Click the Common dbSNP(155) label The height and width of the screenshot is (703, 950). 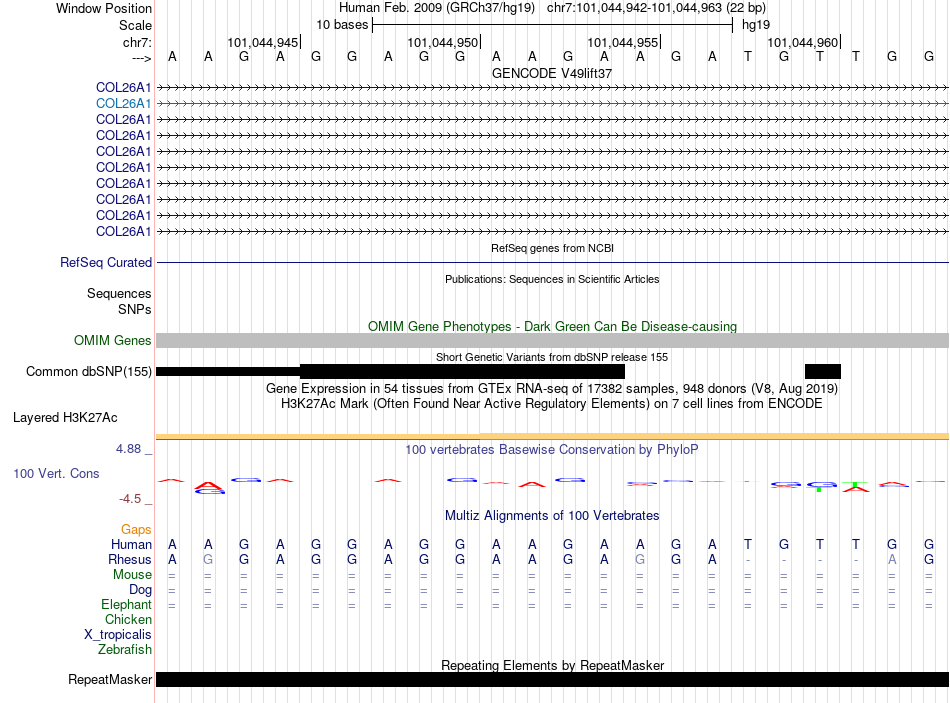point(89,371)
